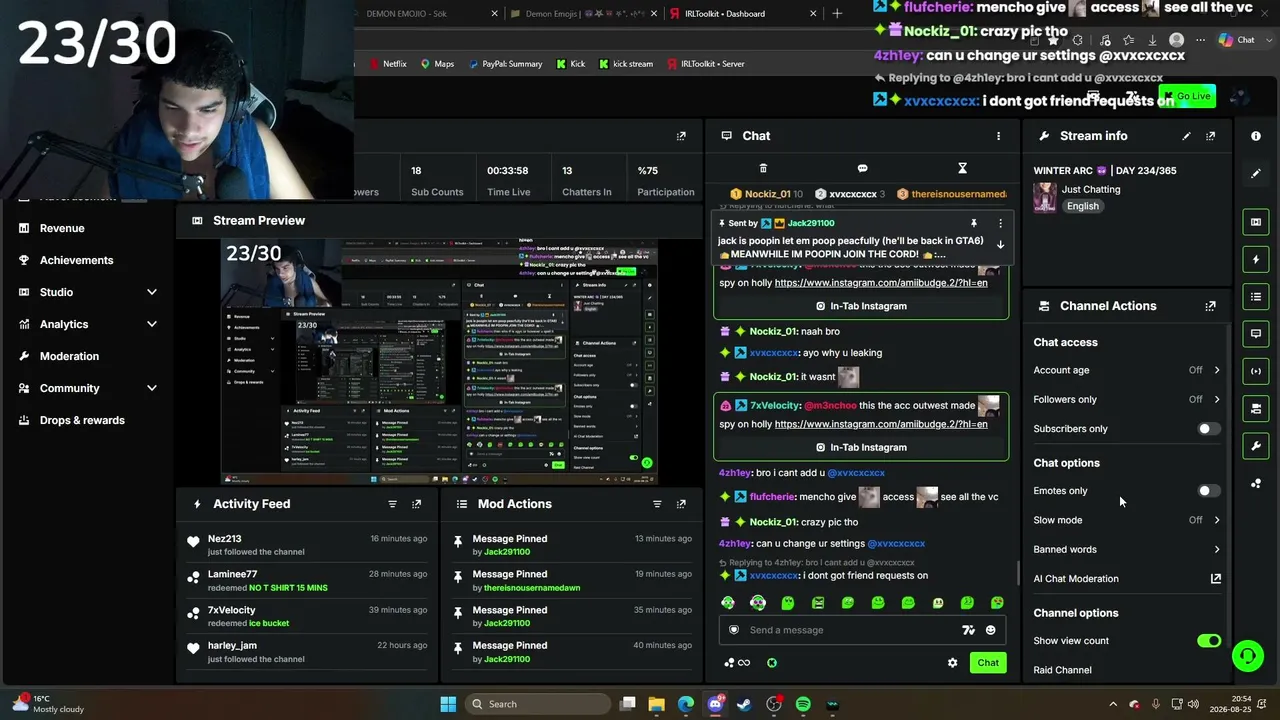Click the Stream Preview video thumbnail
This screenshot has width=1280, height=720.
tap(439, 362)
